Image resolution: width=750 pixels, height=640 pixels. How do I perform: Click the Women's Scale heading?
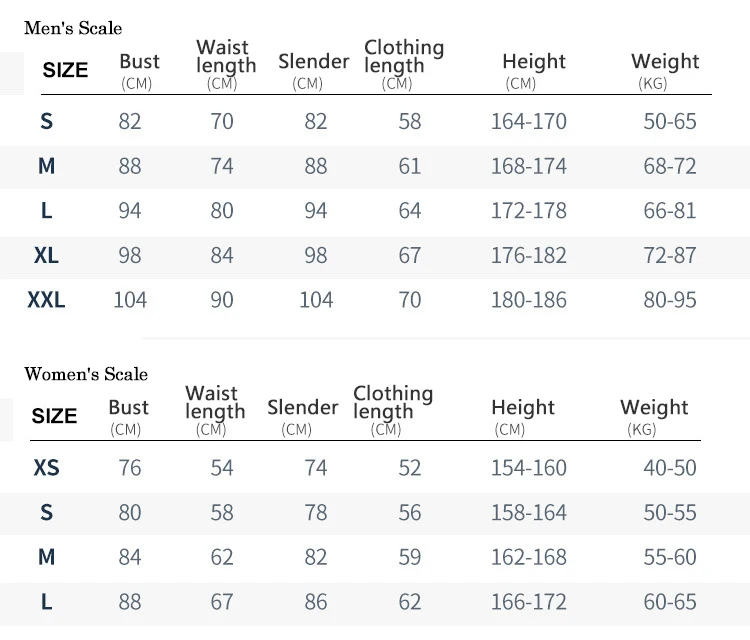(x=86, y=374)
